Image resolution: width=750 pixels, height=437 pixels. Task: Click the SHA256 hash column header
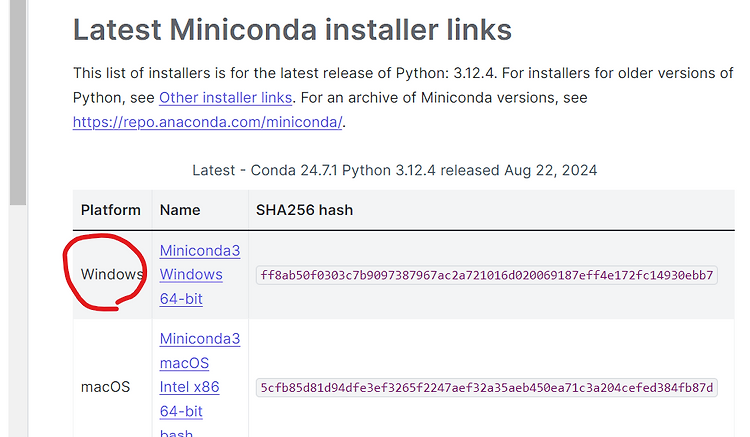point(304,210)
